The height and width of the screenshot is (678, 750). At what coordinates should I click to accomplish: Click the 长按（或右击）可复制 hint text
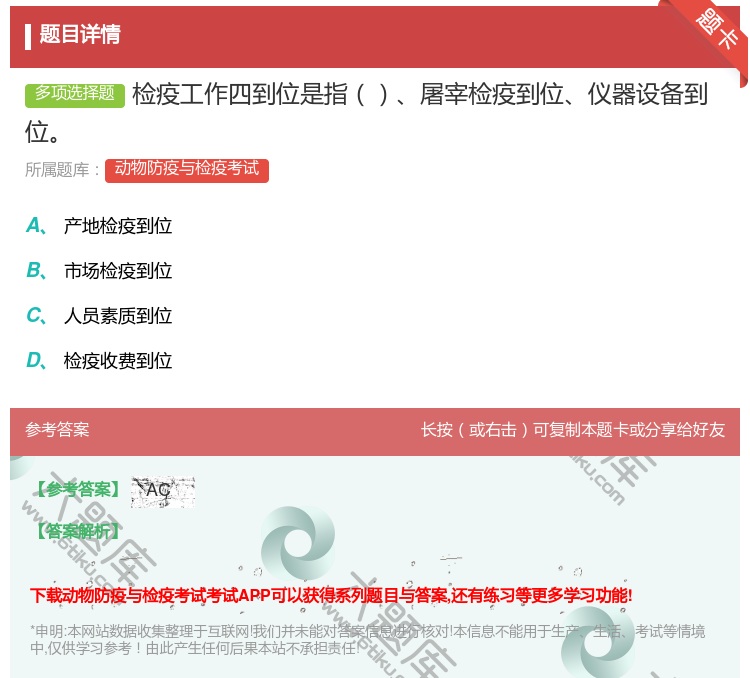tap(573, 430)
